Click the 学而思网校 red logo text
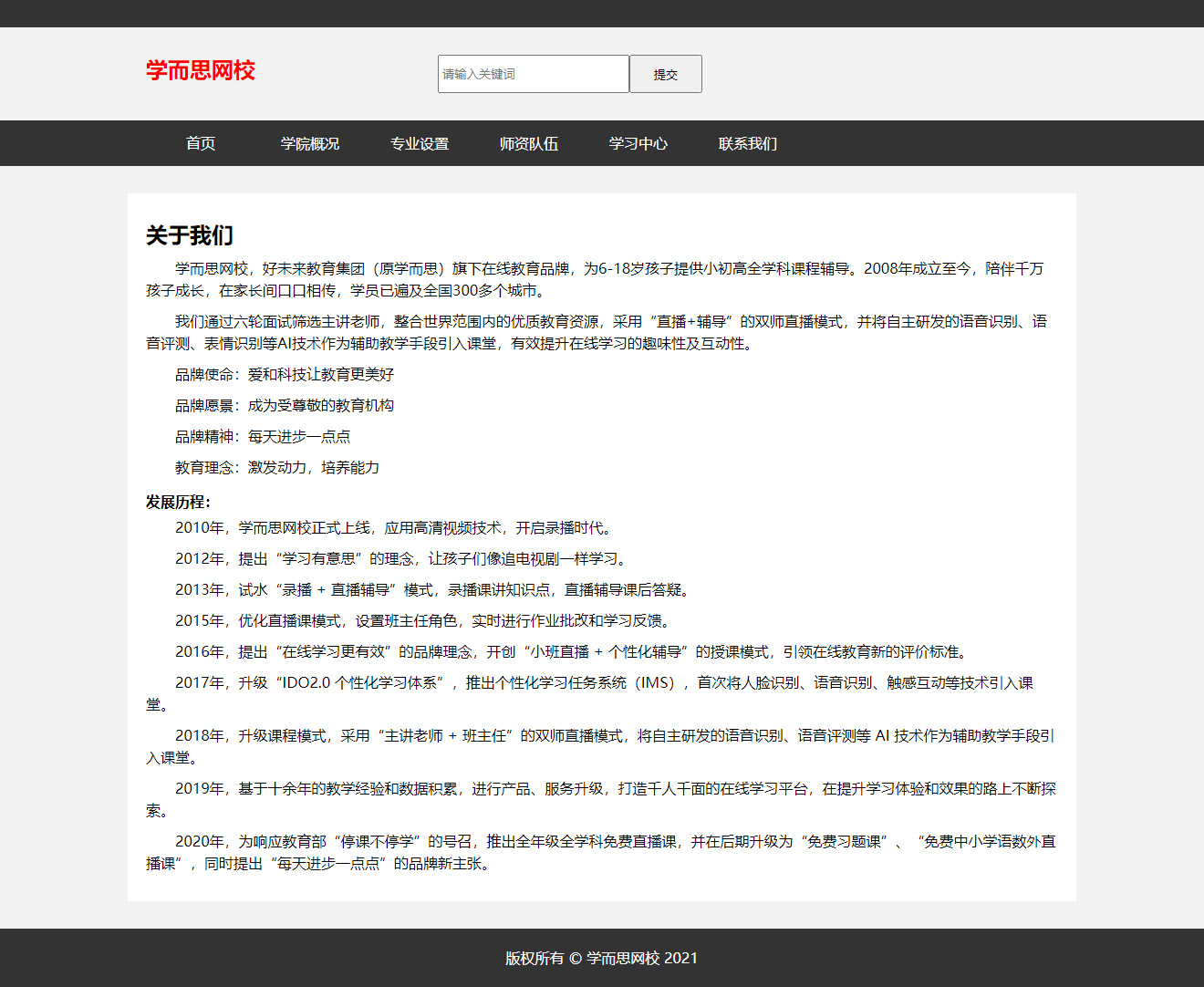This screenshot has width=1204, height=987. (201, 70)
